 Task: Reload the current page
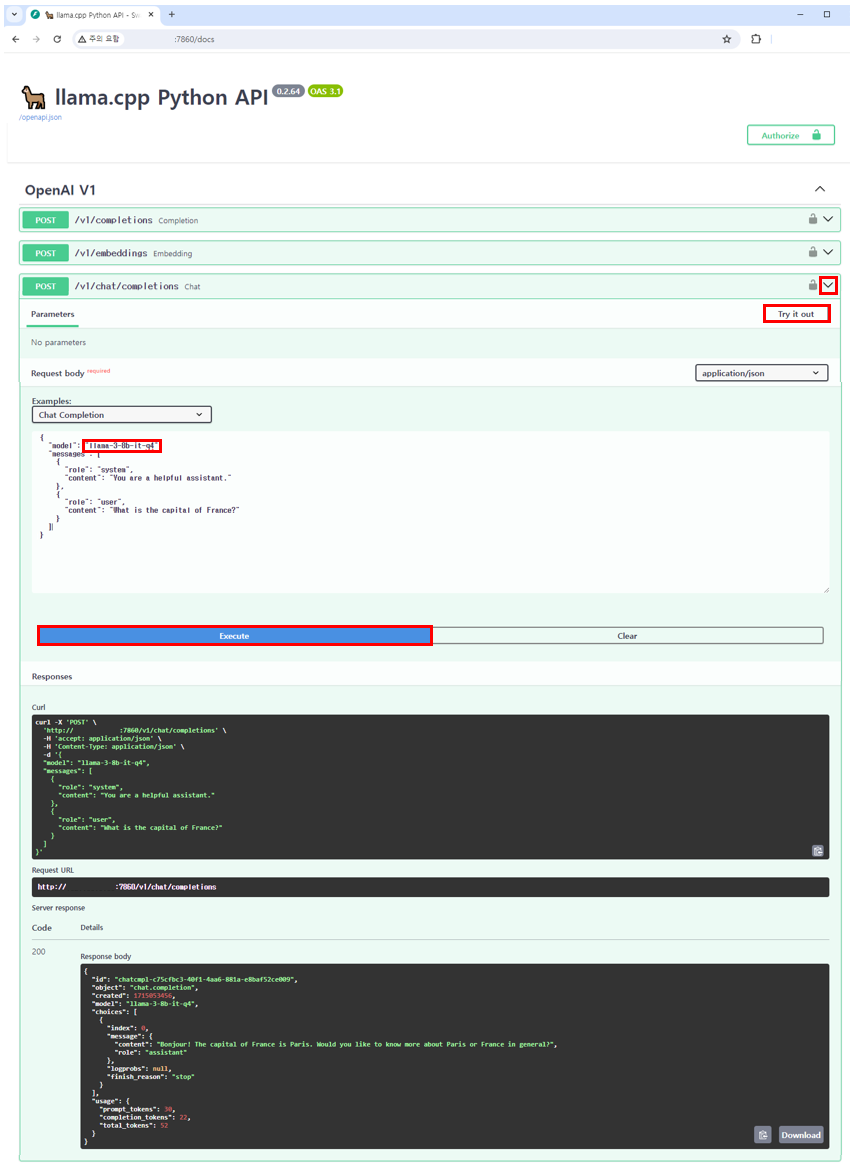[57, 39]
